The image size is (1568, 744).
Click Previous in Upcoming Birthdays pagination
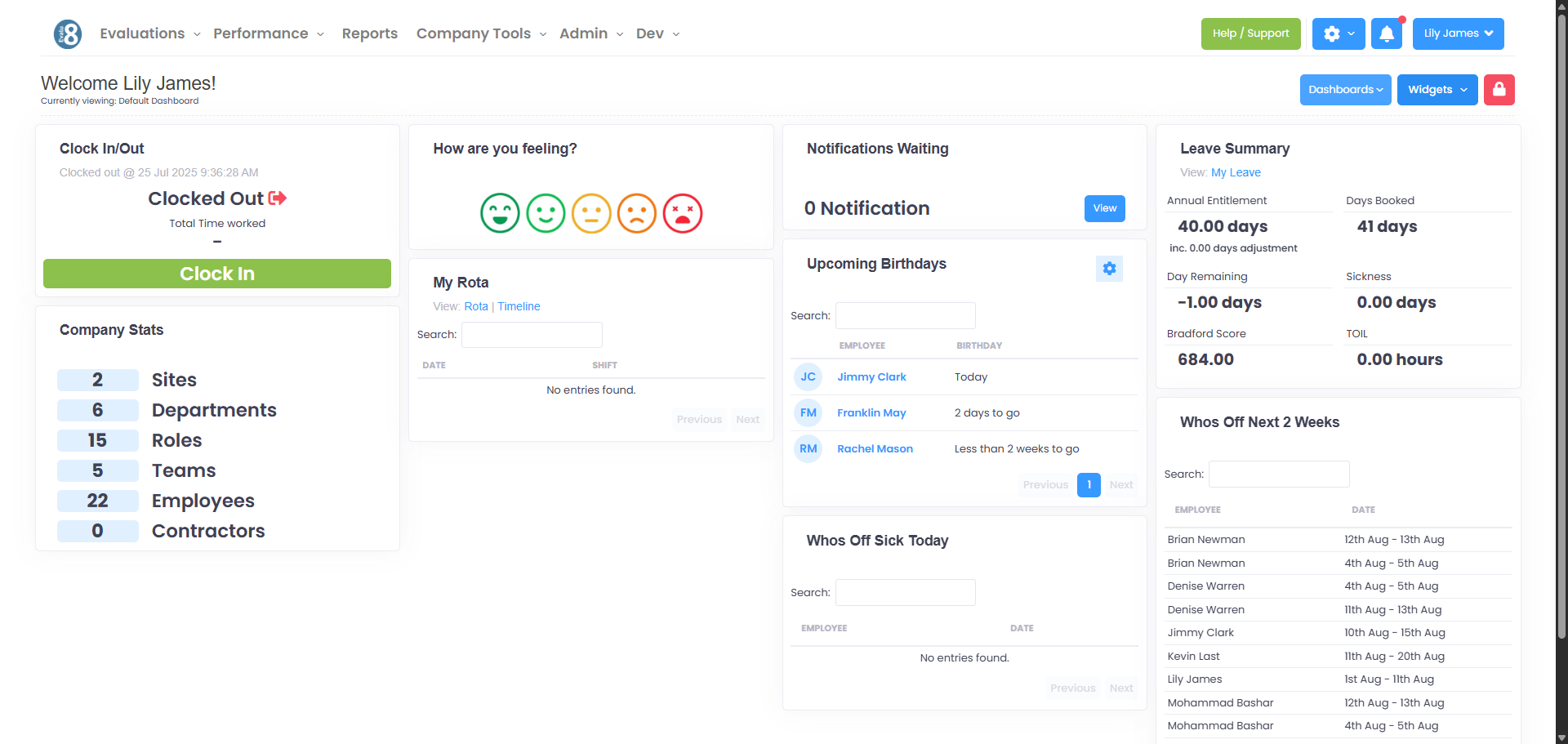(x=1045, y=485)
